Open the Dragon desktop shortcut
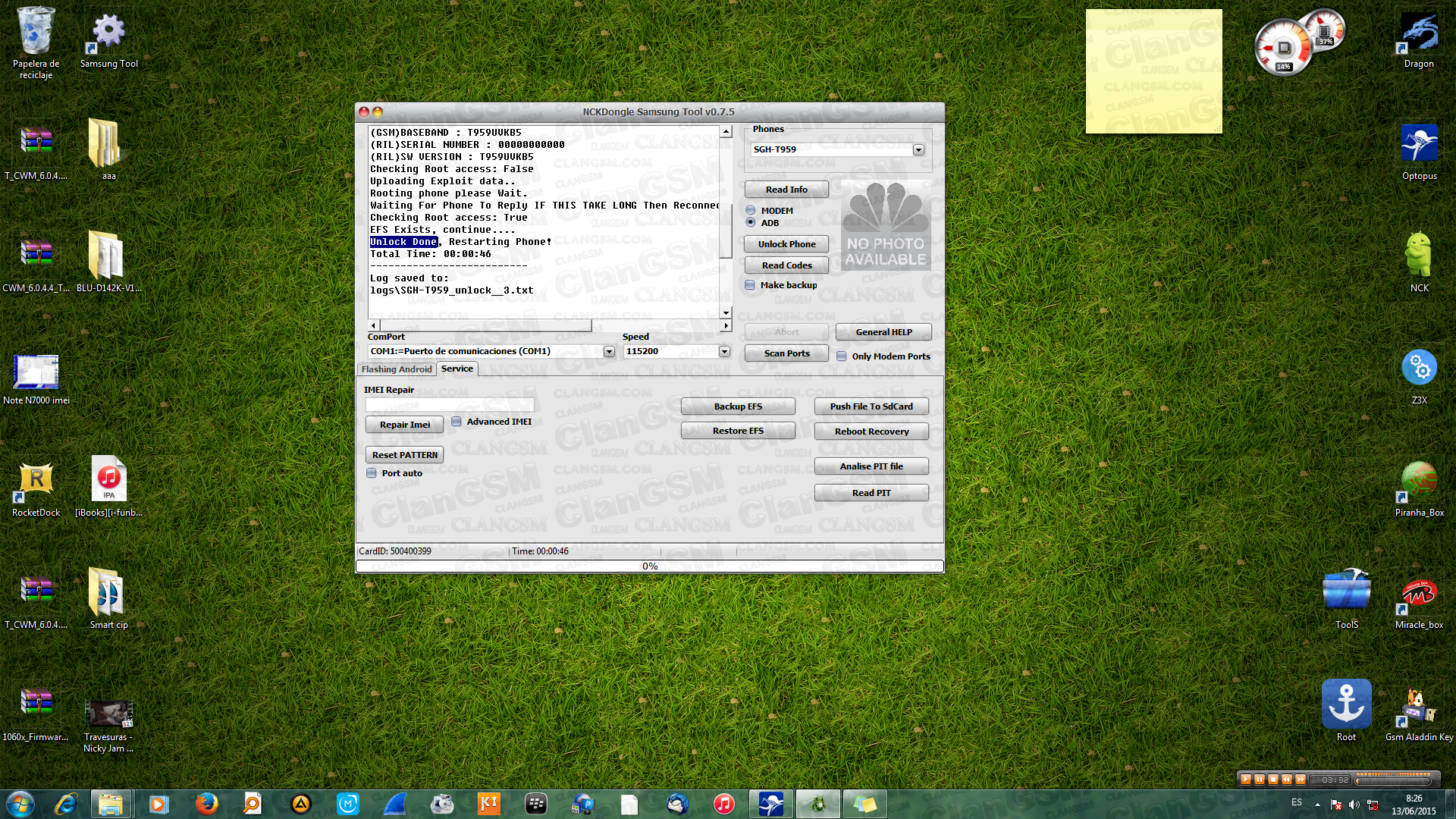Image resolution: width=1456 pixels, height=819 pixels. (x=1419, y=40)
